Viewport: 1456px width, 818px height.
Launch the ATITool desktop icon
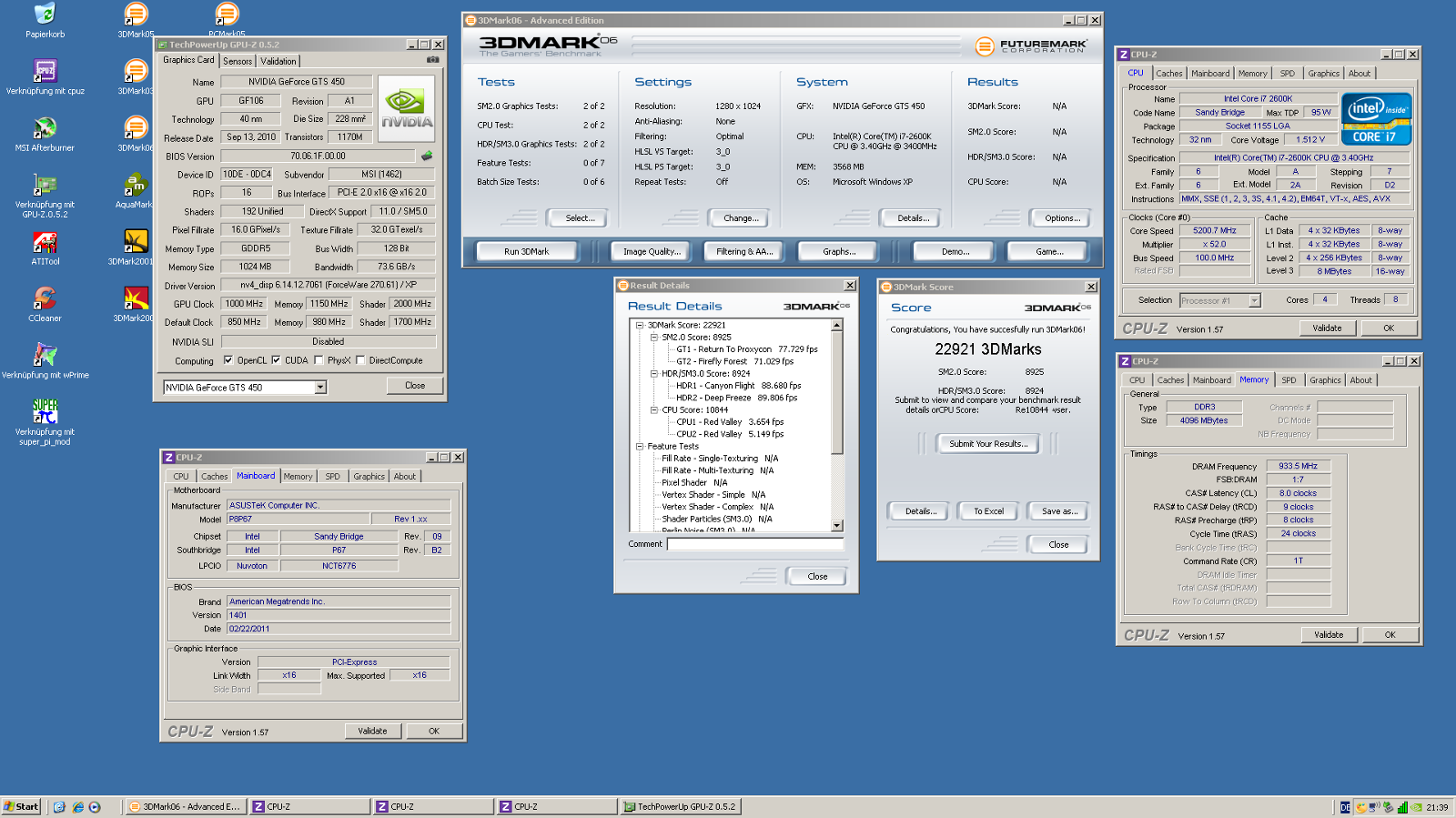click(45, 247)
